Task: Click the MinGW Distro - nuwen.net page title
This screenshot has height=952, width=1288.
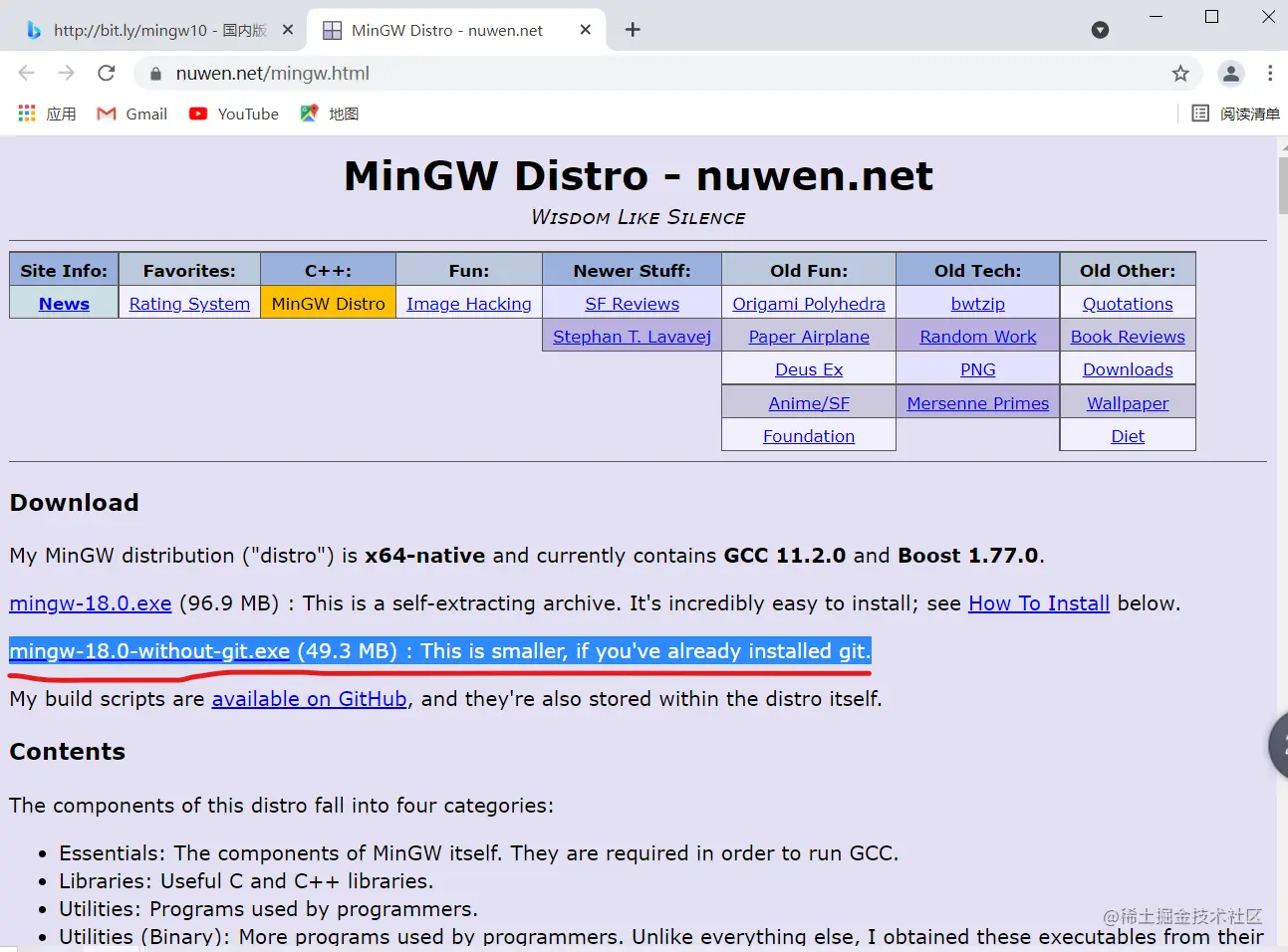Action: [639, 176]
